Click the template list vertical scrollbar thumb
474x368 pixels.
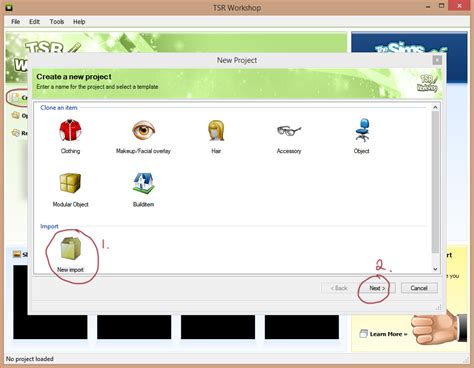(435, 182)
